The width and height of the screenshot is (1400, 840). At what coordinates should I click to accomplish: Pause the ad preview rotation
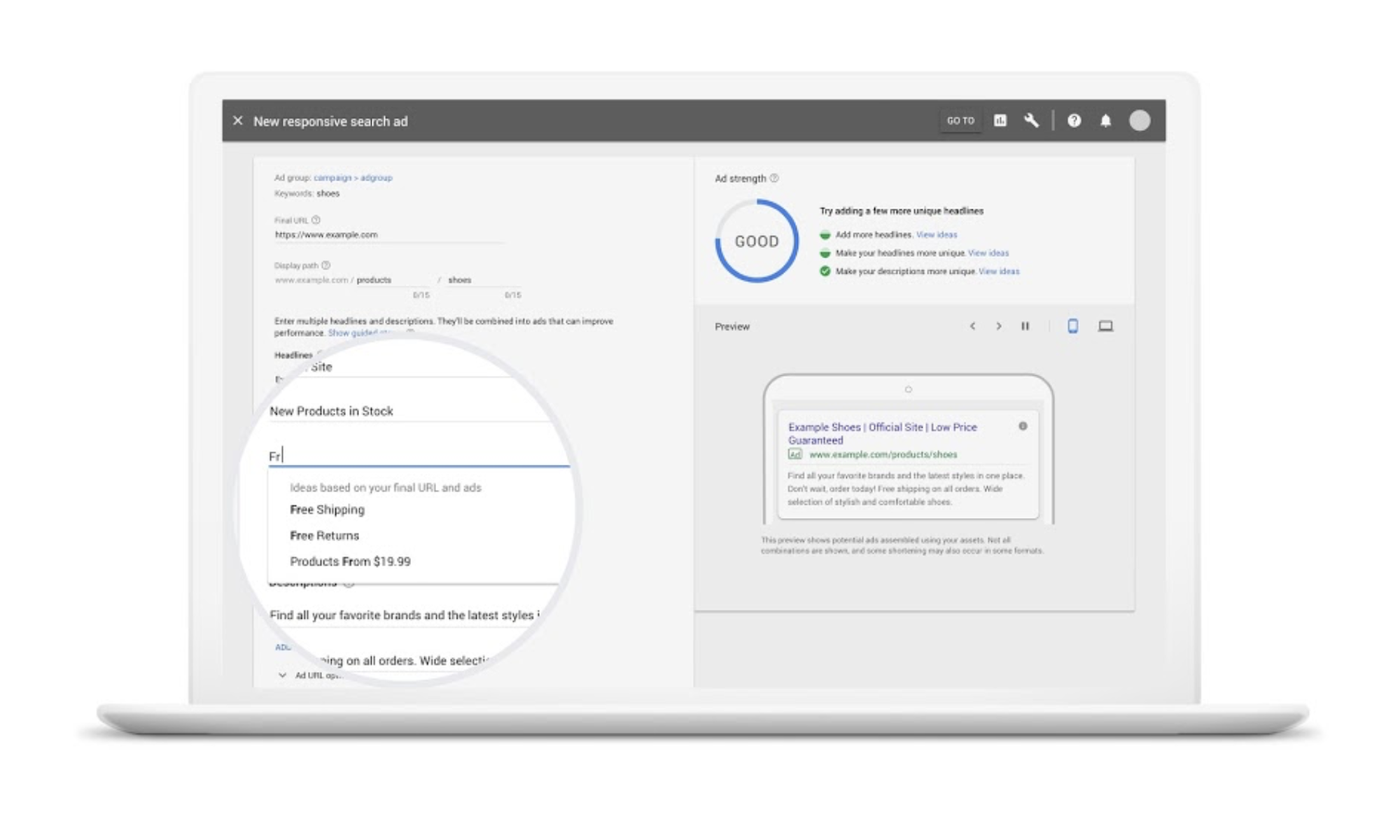1025,326
